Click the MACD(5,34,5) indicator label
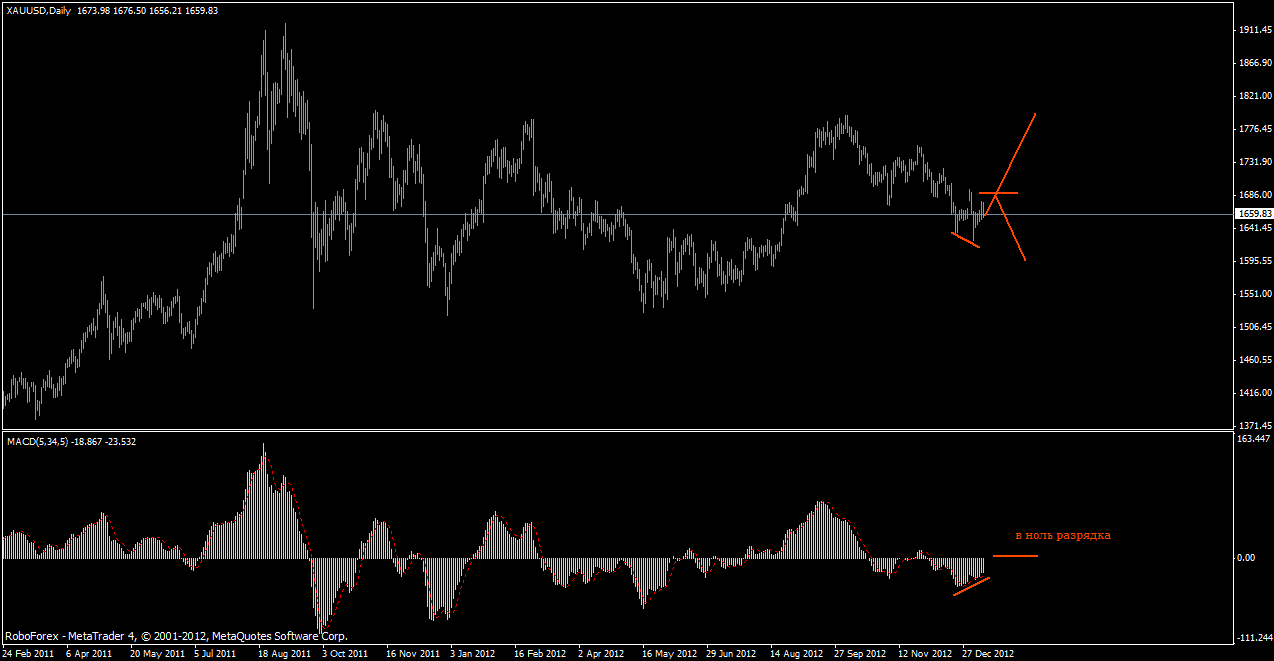 coord(38,441)
